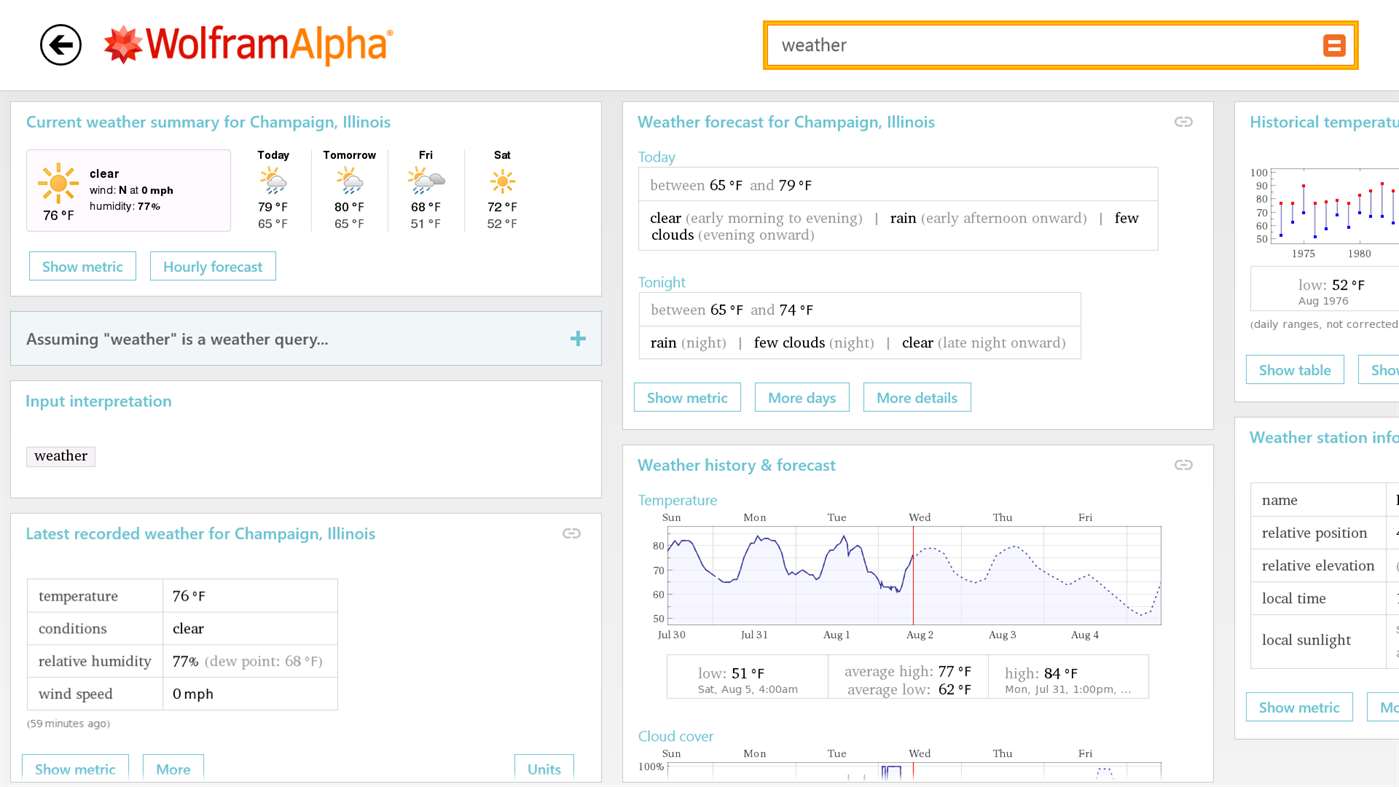
Task: Go back using the back arrow icon
Action: [x=60, y=45]
